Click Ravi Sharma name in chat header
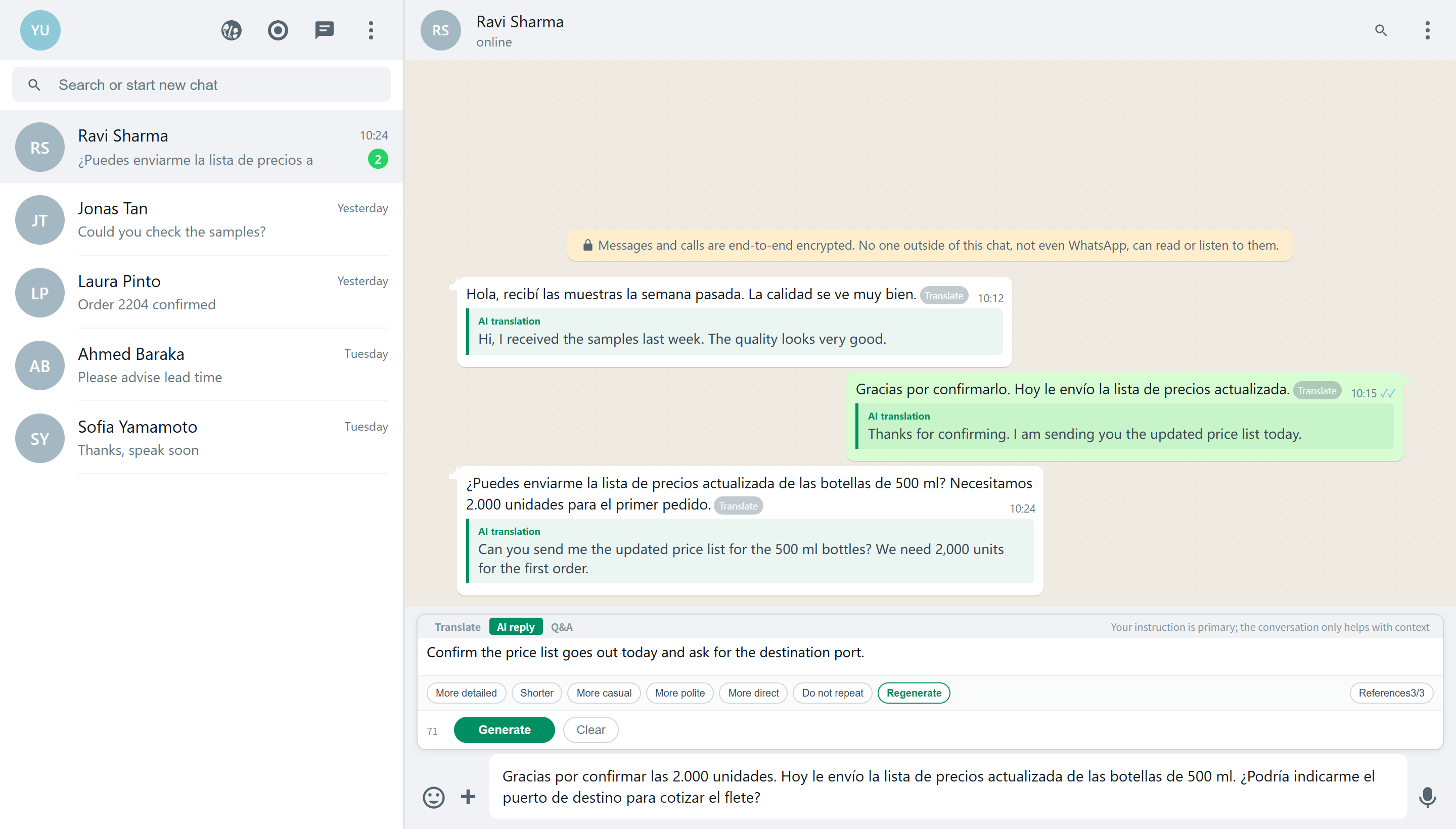Viewport: 1456px width, 829px height. (x=519, y=22)
